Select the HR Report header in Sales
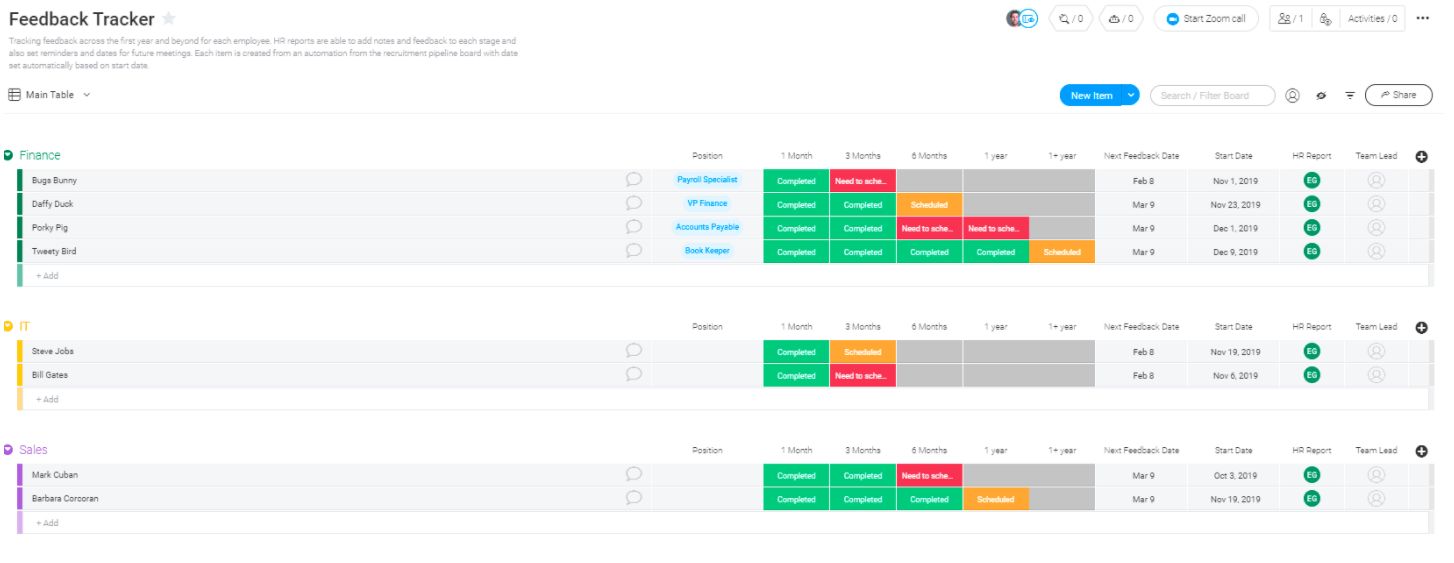The height and width of the screenshot is (563, 1454). (x=1311, y=451)
